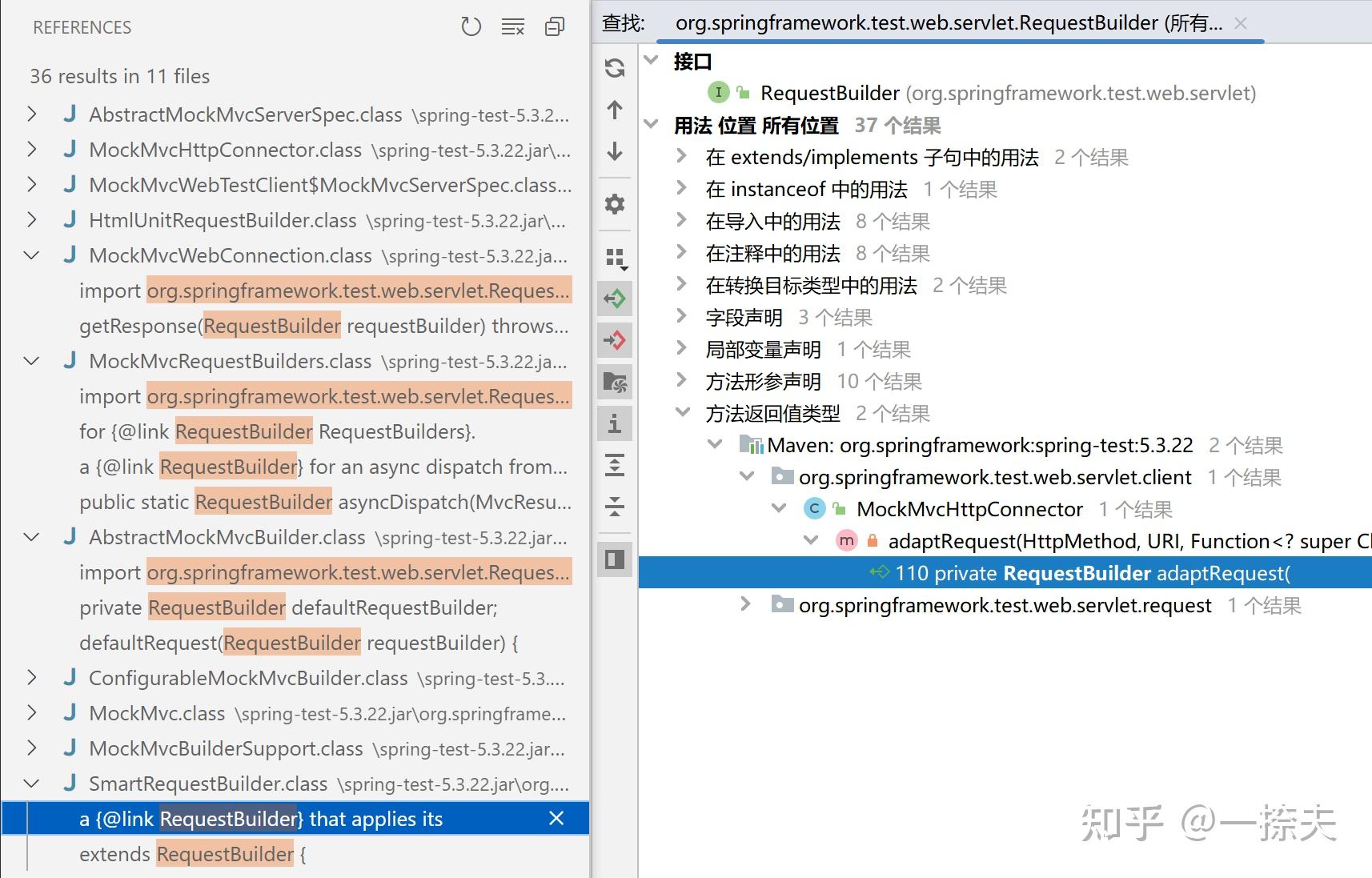Select the MockMvcHttpConnector node under servlet.client

pyautogui.click(x=969, y=508)
